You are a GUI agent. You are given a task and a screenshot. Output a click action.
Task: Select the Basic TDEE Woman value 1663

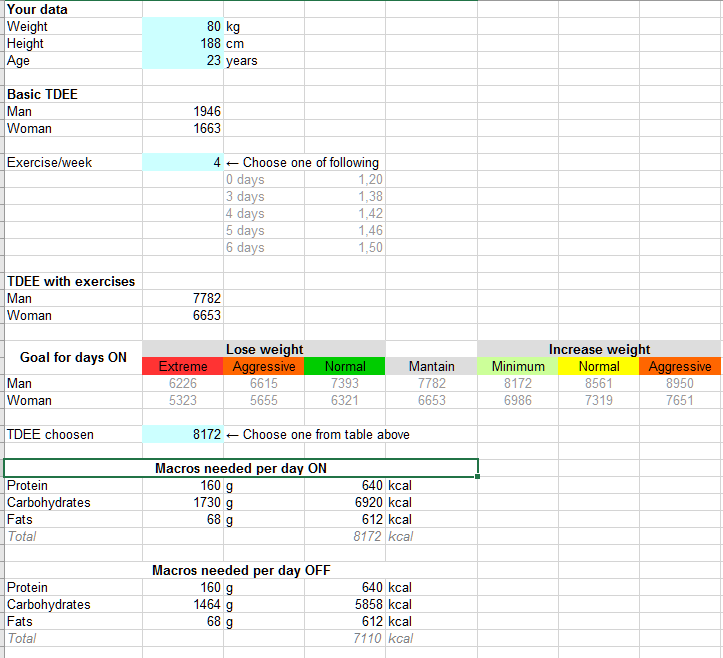click(x=183, y=129)
